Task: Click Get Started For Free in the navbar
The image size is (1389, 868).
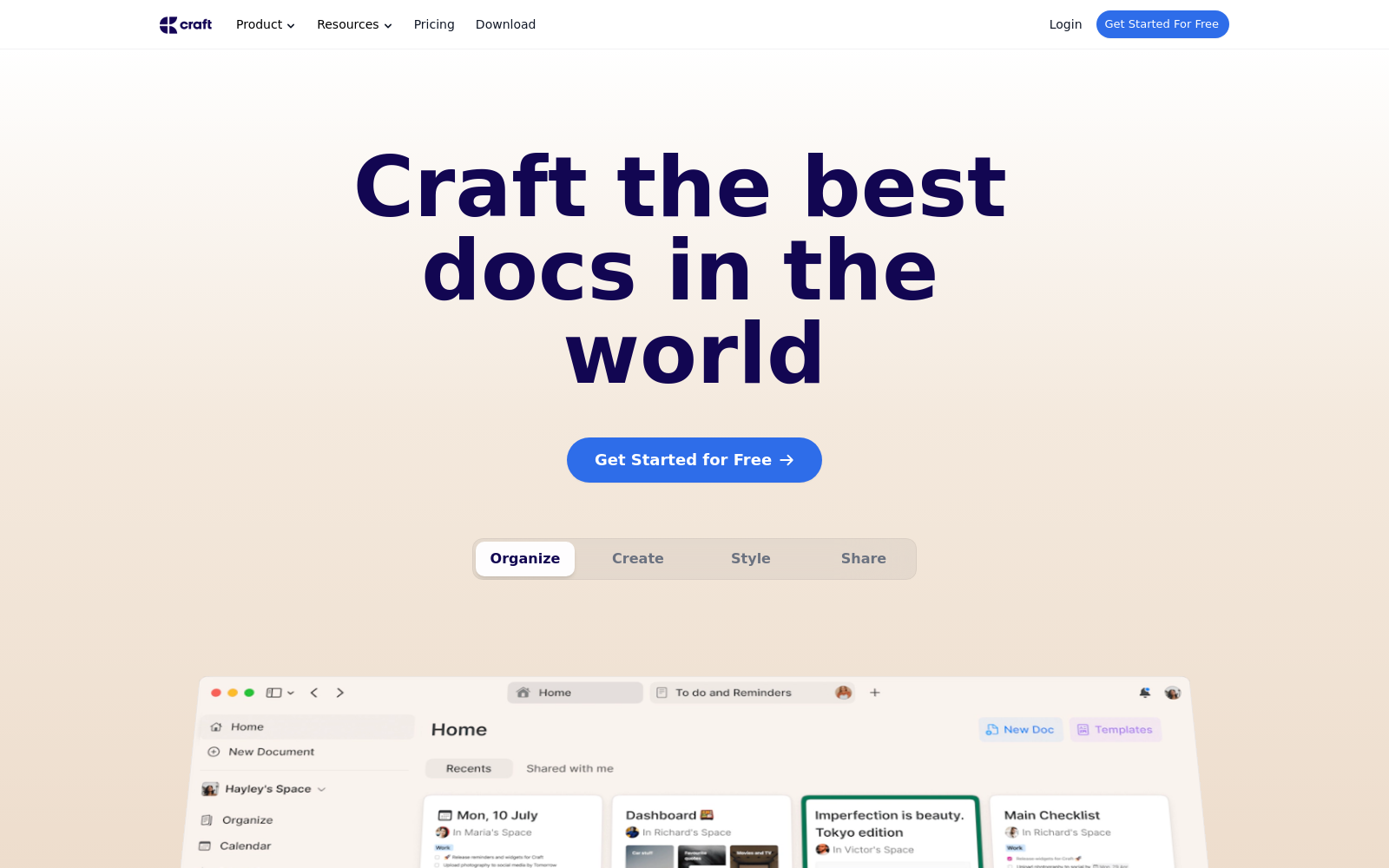Action: 1162,24
